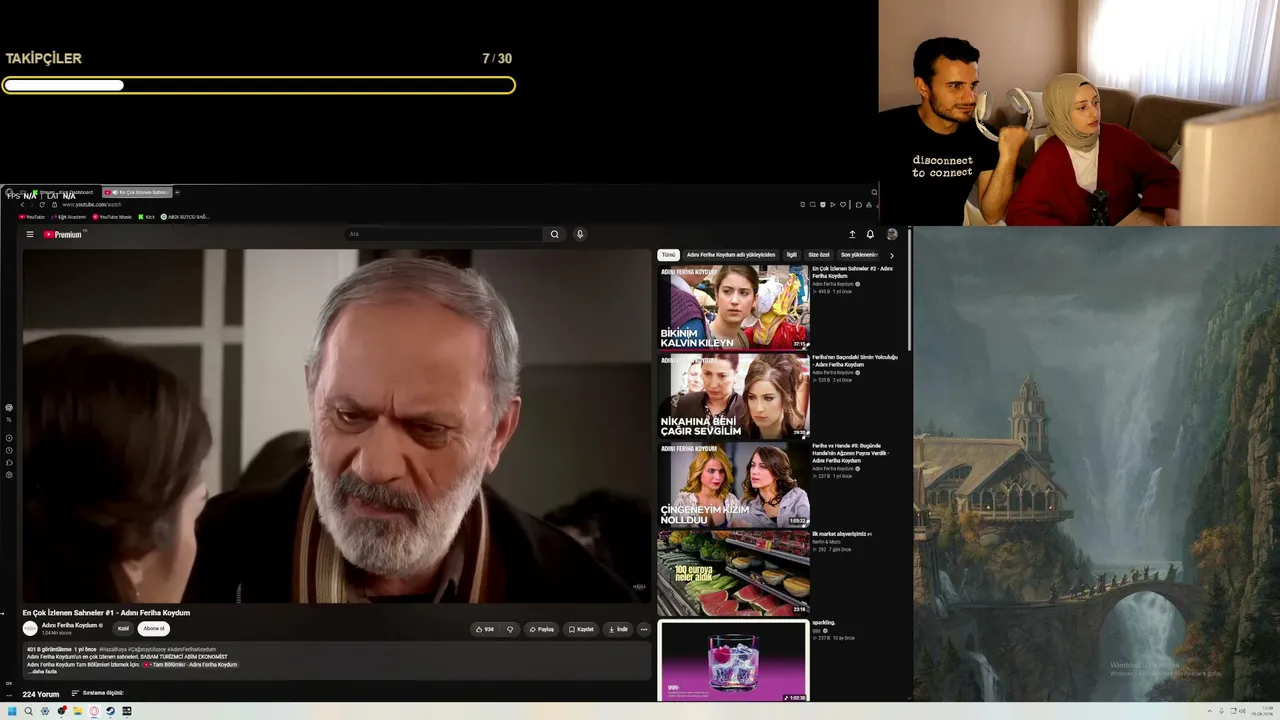This screenshot has height=720, width=1280.
Task: Open the YouTube upload/create icon
Action: [852, 234]
